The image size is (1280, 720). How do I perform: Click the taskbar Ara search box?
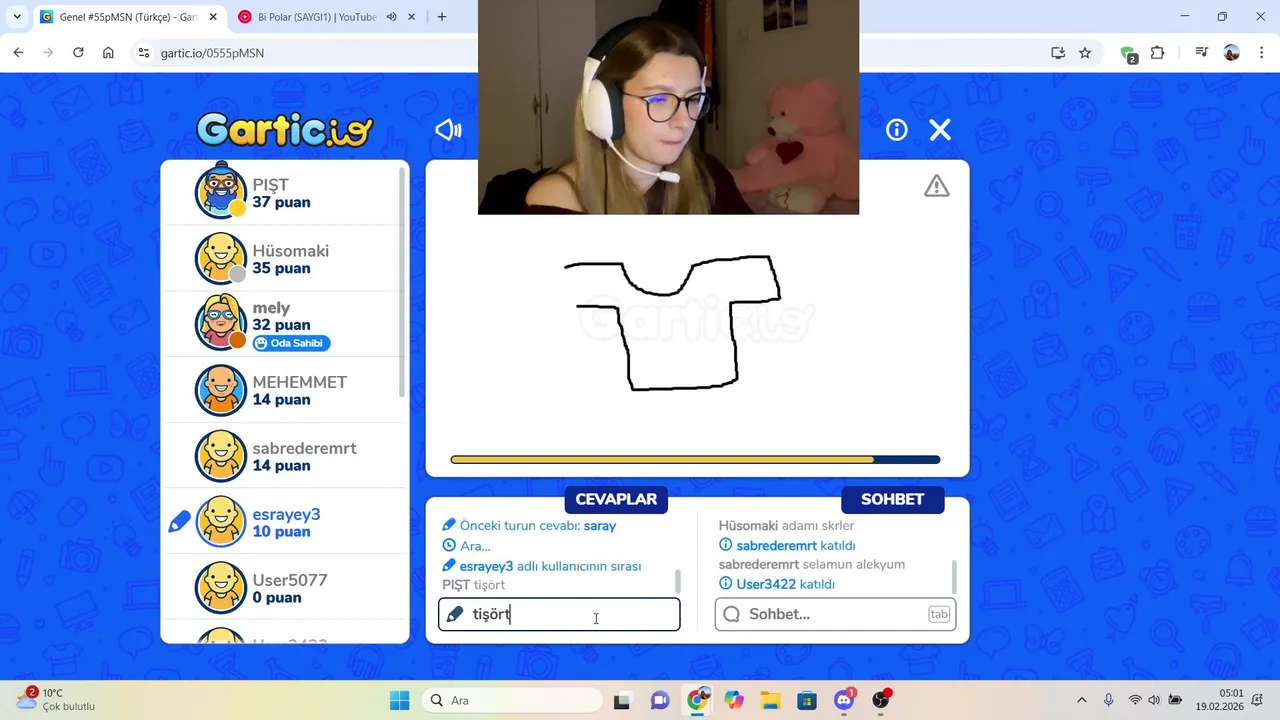[x=512, y=700]
